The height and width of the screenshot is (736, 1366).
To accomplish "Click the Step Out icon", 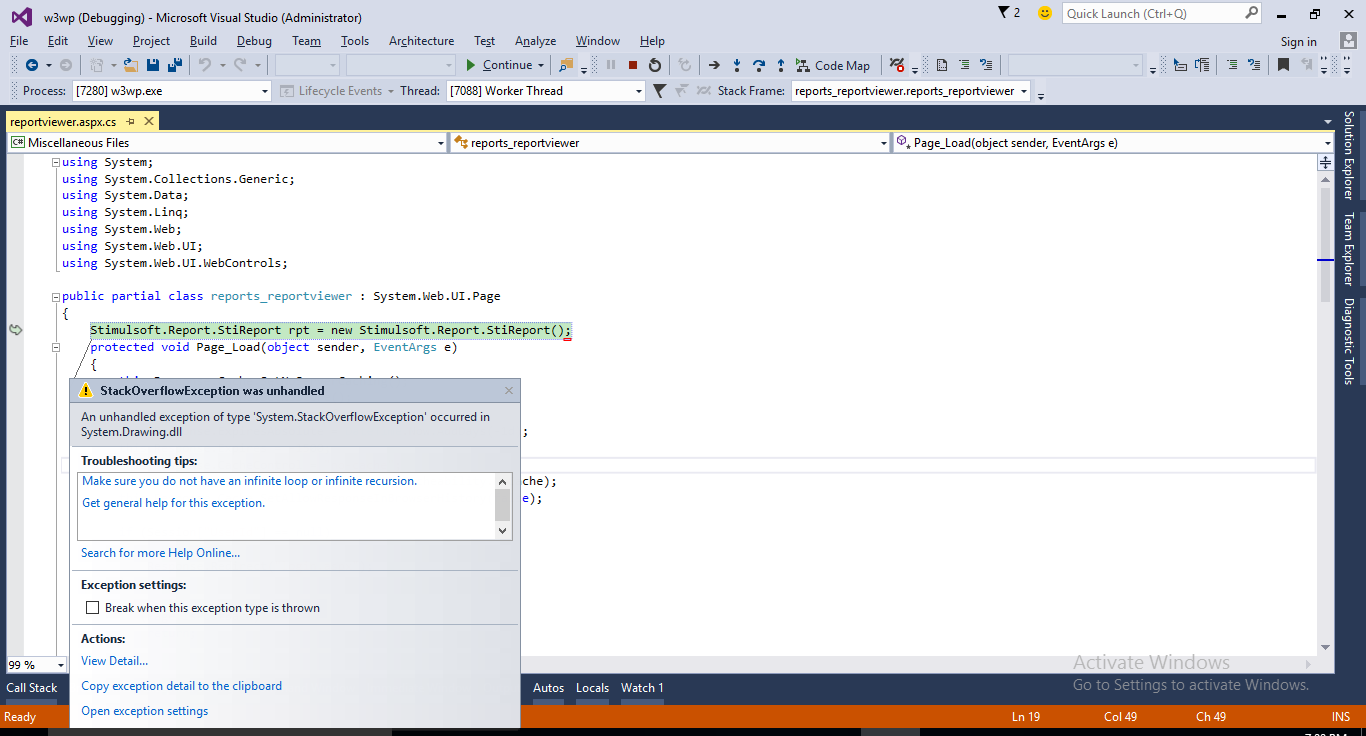I will 781,65.
